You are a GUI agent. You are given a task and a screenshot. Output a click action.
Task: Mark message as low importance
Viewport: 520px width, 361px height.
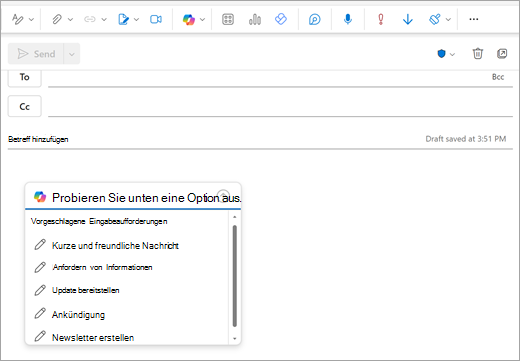408,19
